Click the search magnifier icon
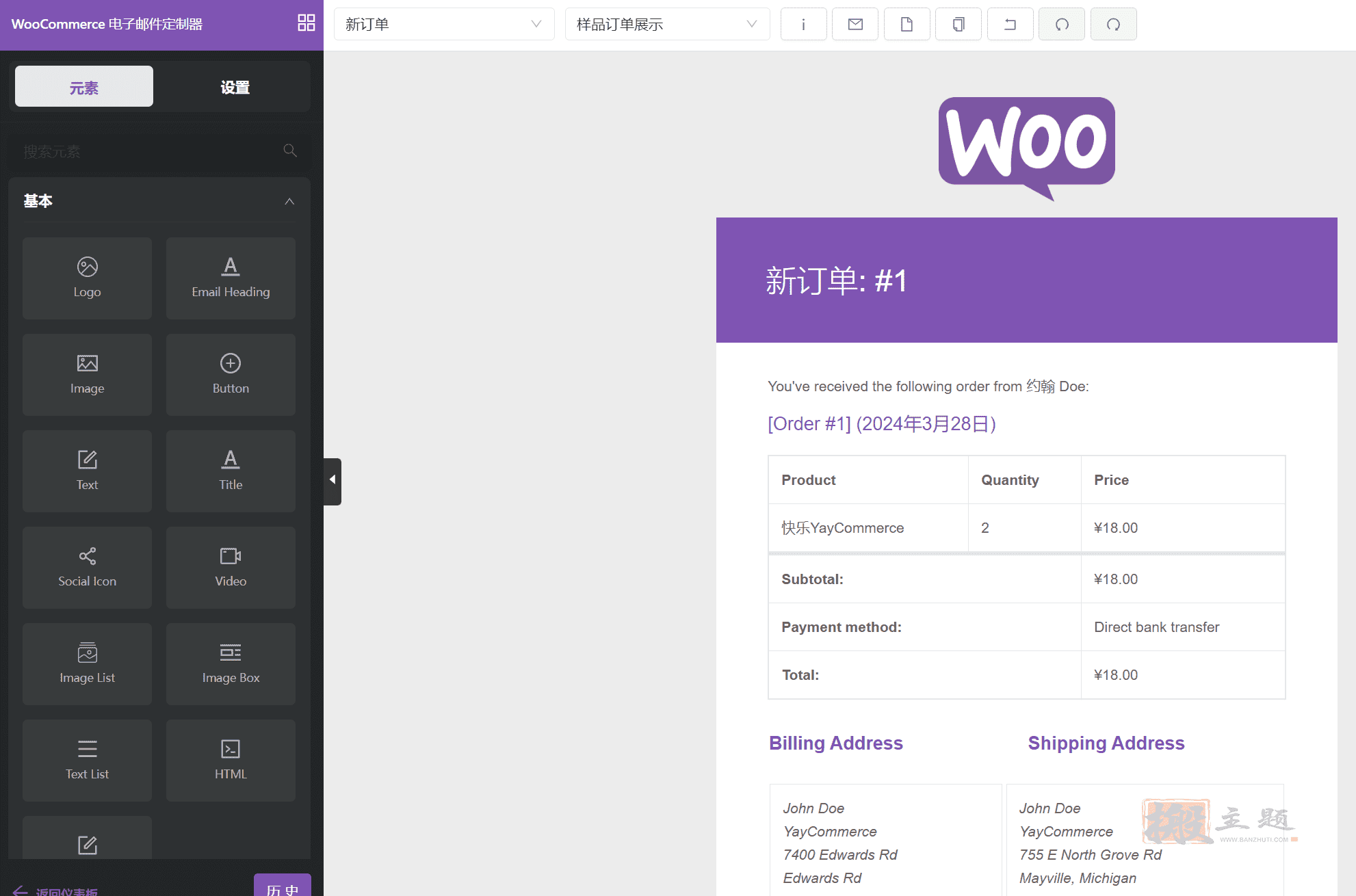This screenshot has width=1356, height=896. coord(290,150)
